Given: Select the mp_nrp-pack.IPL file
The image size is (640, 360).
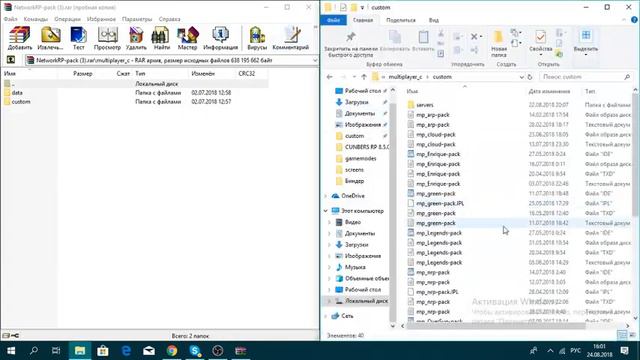Looking at the screenshot, I should (x=437, y=292).
